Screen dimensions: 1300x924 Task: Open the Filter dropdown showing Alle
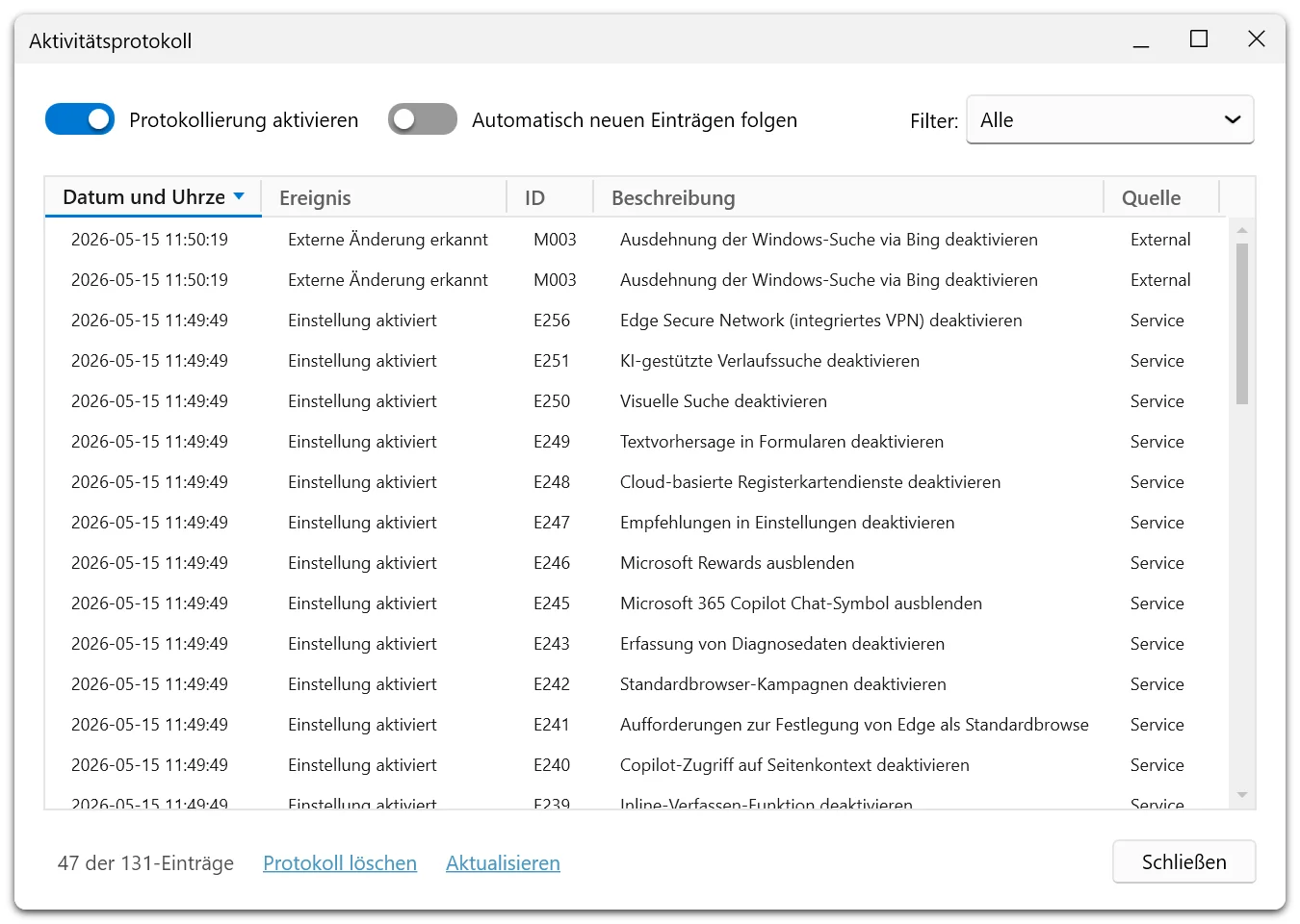coord(1109,120)
